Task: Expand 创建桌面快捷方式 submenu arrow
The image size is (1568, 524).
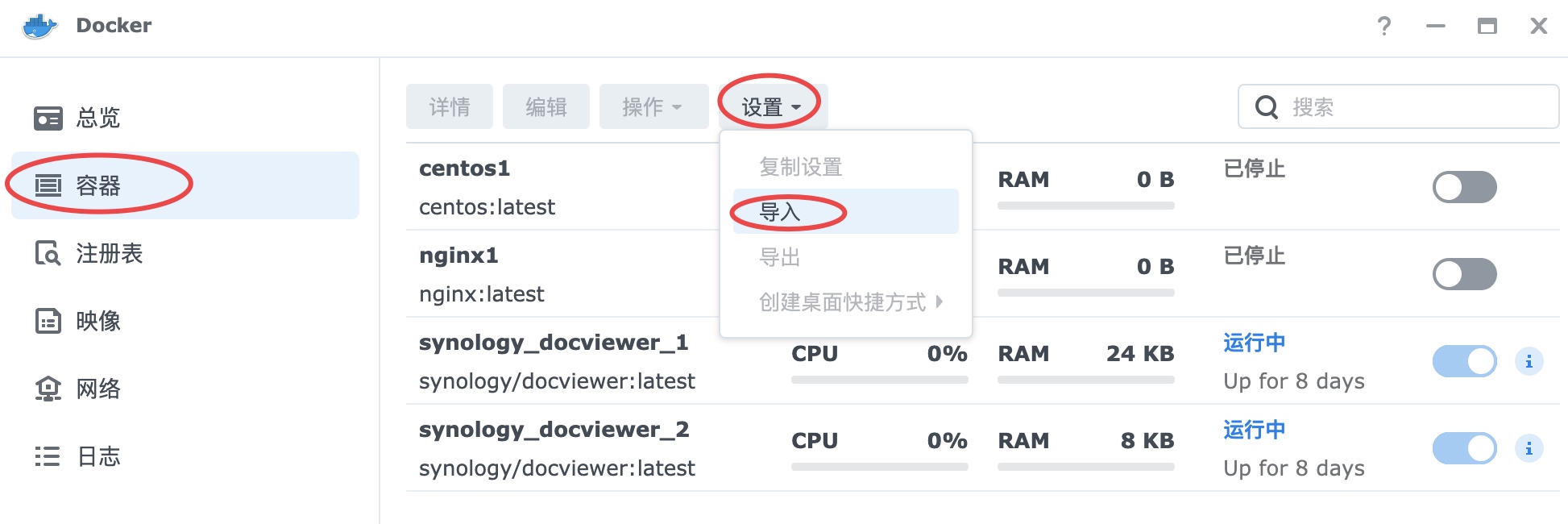Action: coord(939,302)
